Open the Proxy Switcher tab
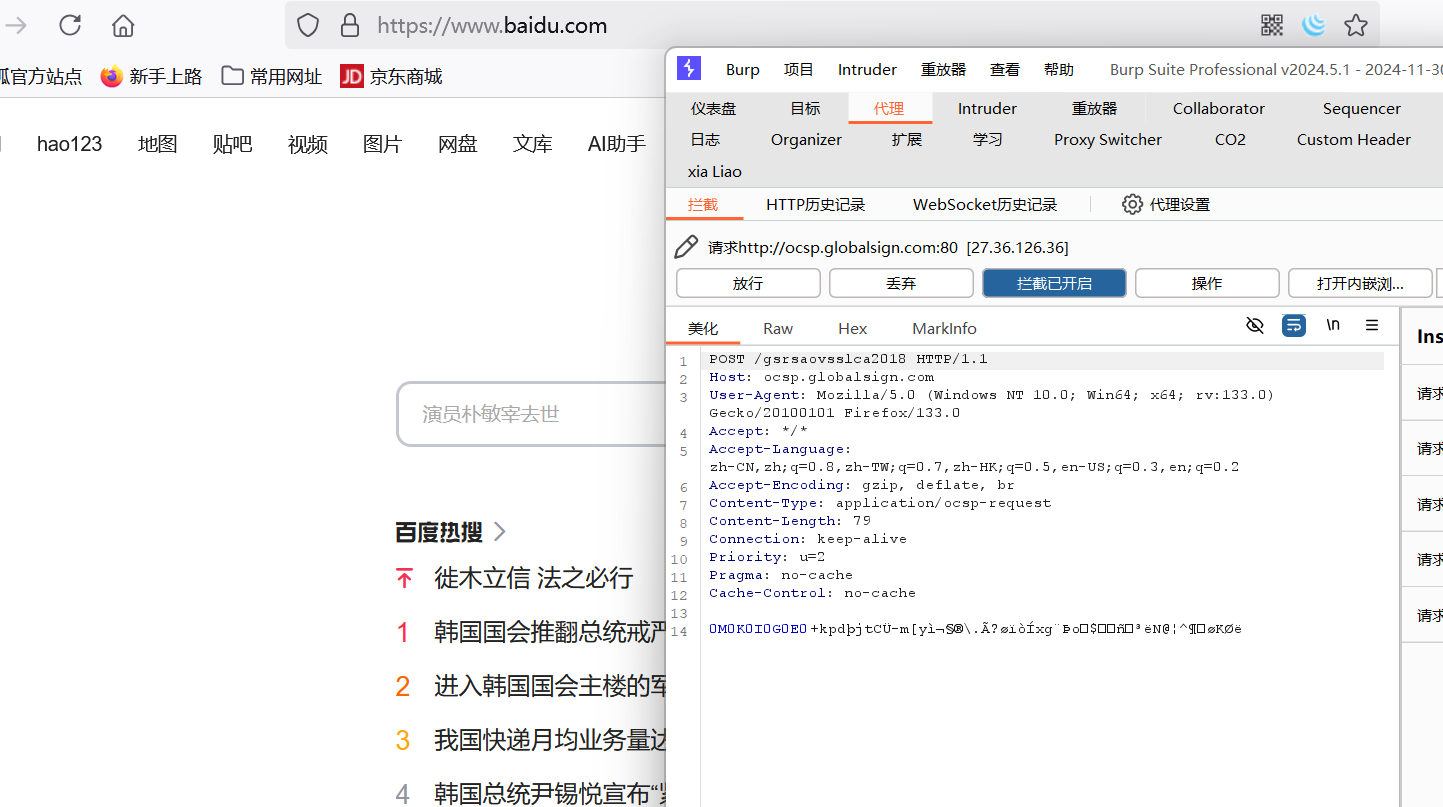The width and height of the screenshot is (1443, 807). pyautogui.click(x=1108, y=139)
